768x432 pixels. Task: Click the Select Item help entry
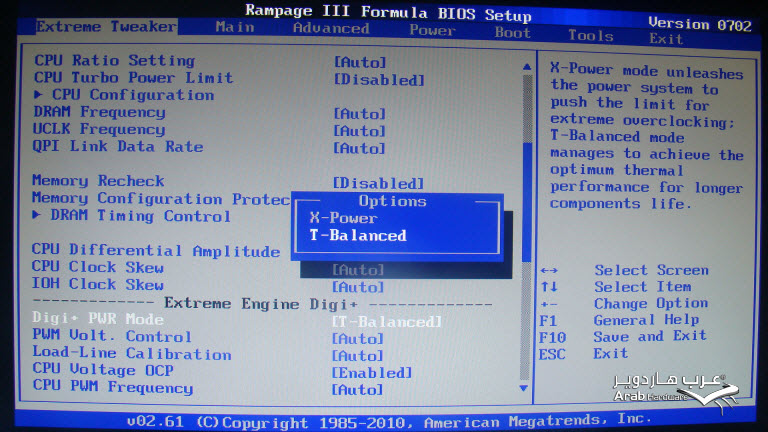643,287
